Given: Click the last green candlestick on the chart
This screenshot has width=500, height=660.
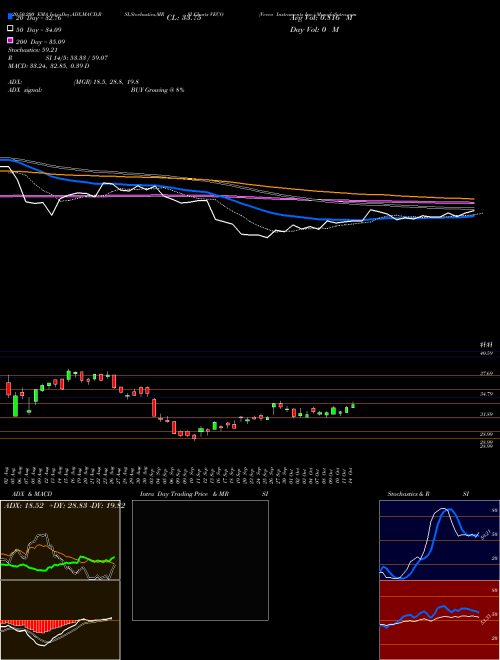Looking at the screenshot, I should pyautogui.click(x=353, y=405).
